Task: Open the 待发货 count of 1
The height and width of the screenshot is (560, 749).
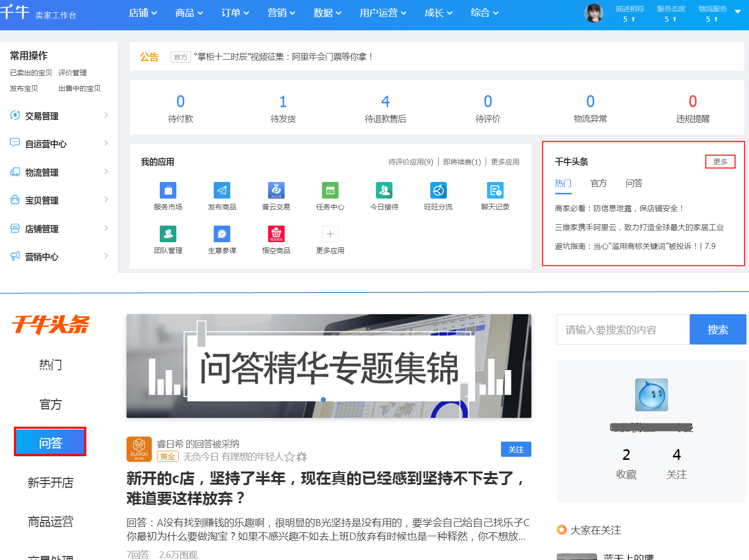Action: click(283, 102)
